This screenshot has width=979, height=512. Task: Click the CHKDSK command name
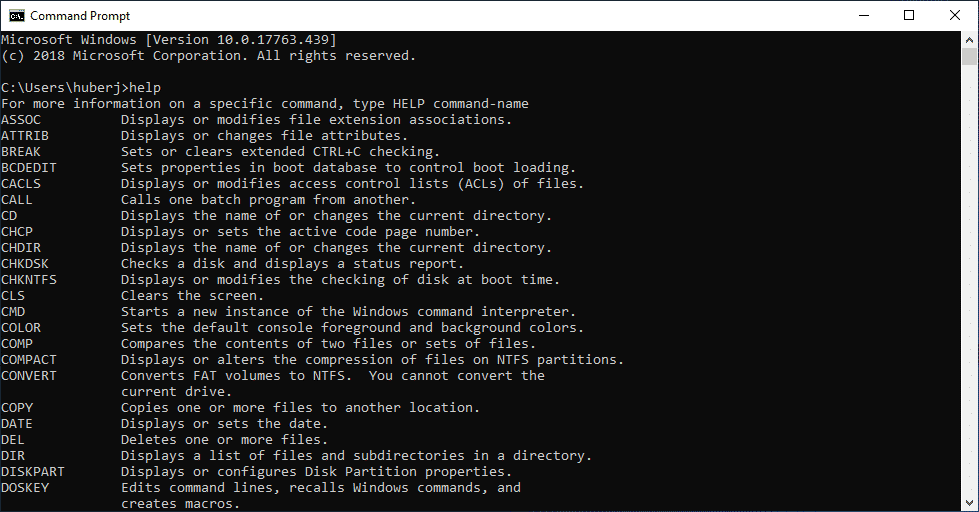pyautogui.click(x=24, y=263)
